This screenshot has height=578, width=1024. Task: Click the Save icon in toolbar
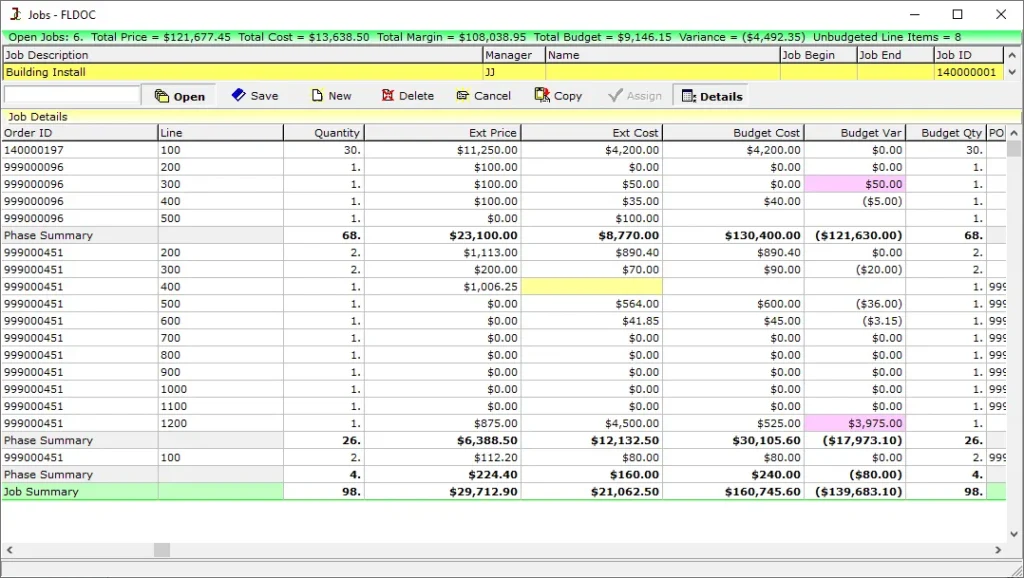click(238, 95)
